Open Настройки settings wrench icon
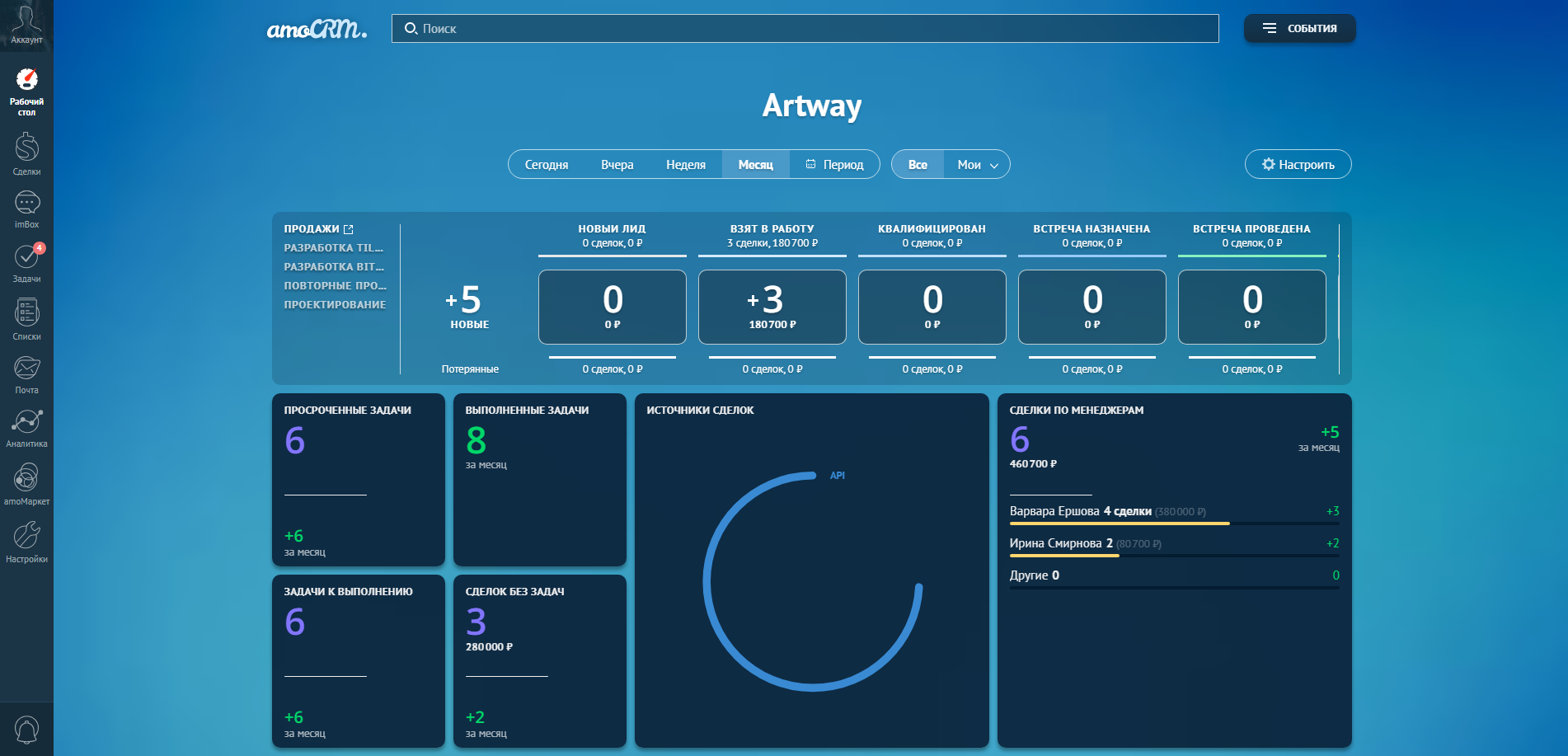Image resolution: width=1568 pixels, height=756 pixels. pyautogui.click(x=26, y=542)
